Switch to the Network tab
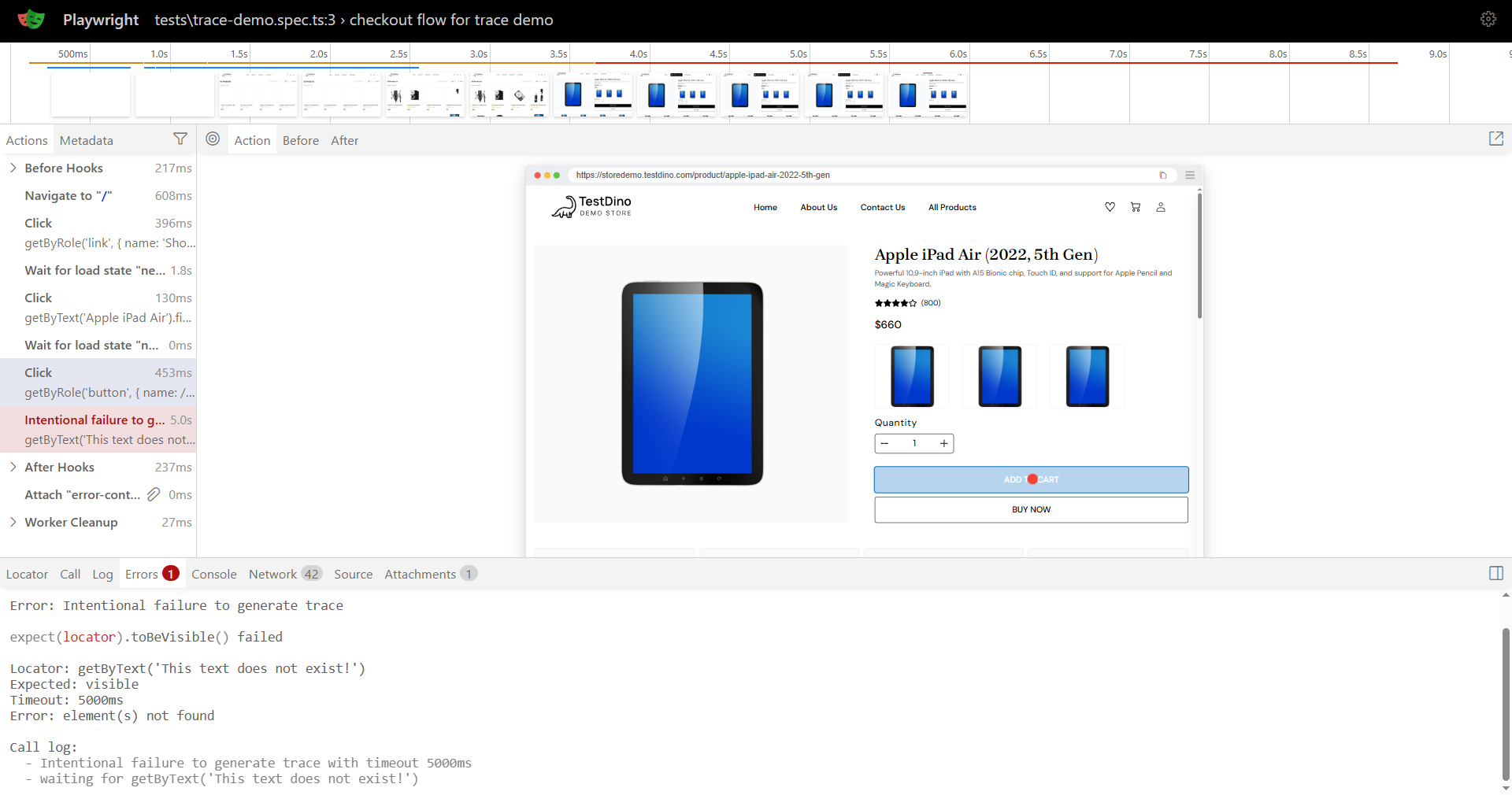The height and width of the screenshot is (795, 1512). [272, 574]
